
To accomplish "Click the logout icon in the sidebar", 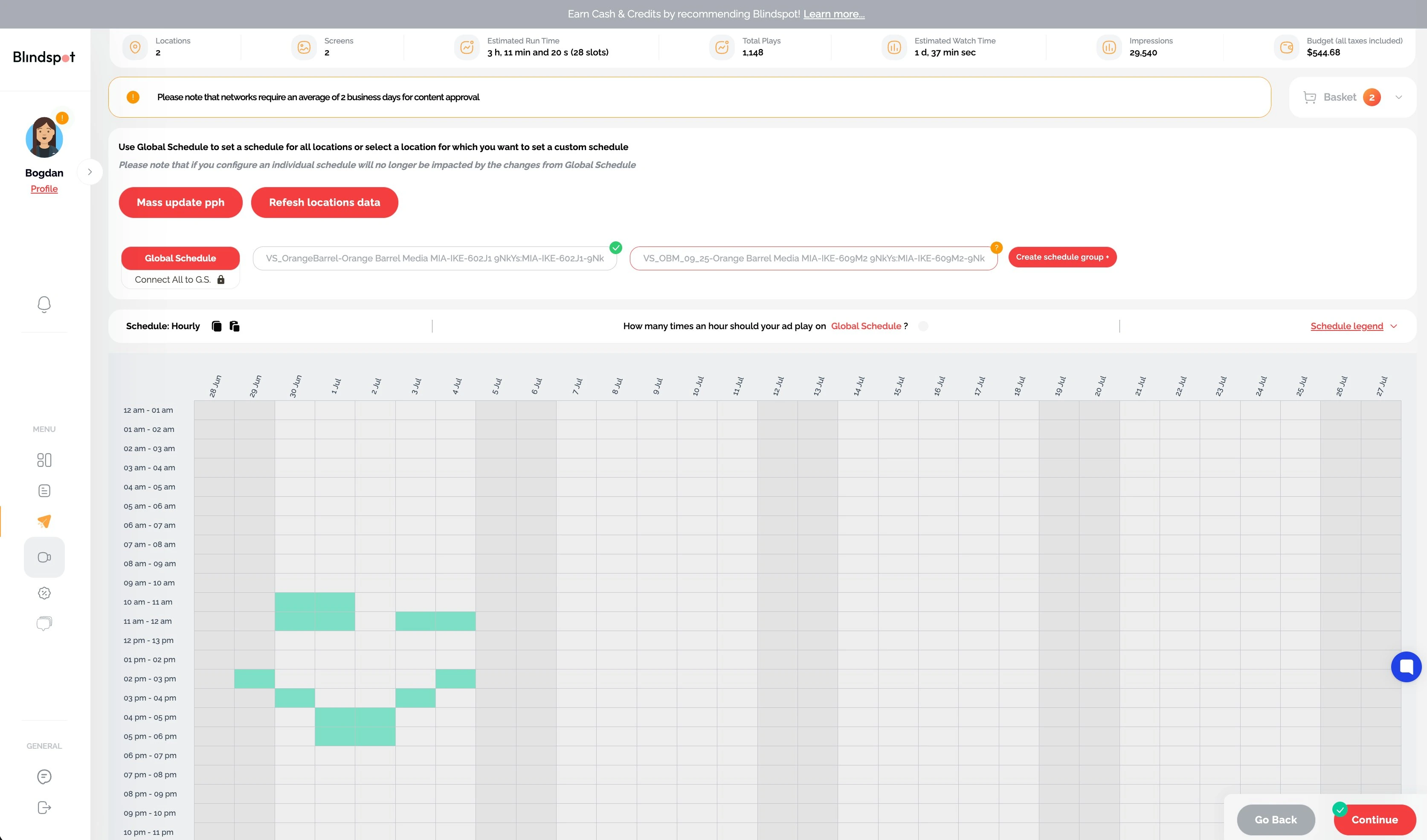I will tap(44, 807).
